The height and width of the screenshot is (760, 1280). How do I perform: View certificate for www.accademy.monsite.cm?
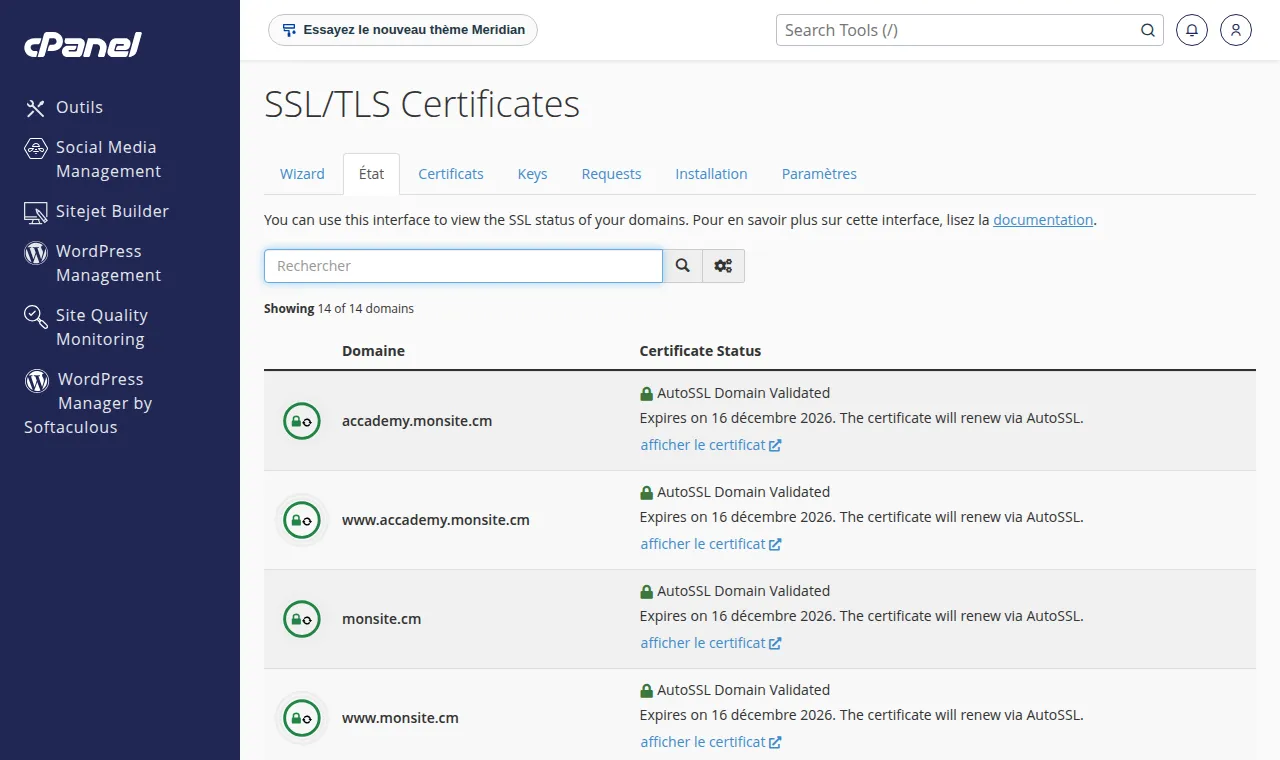(x=711, y=544)
